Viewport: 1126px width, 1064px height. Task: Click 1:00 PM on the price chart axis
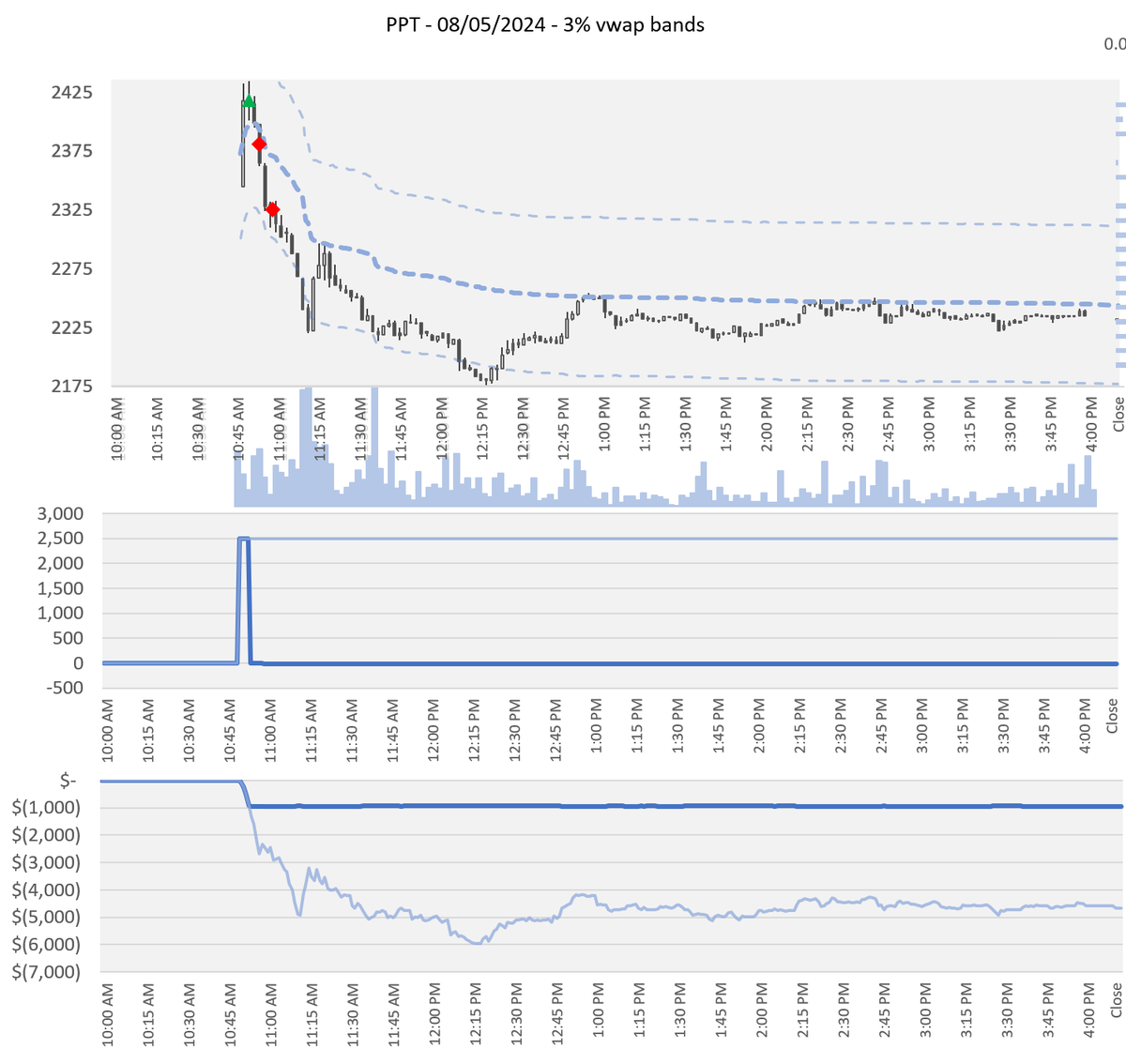point(604,425)
